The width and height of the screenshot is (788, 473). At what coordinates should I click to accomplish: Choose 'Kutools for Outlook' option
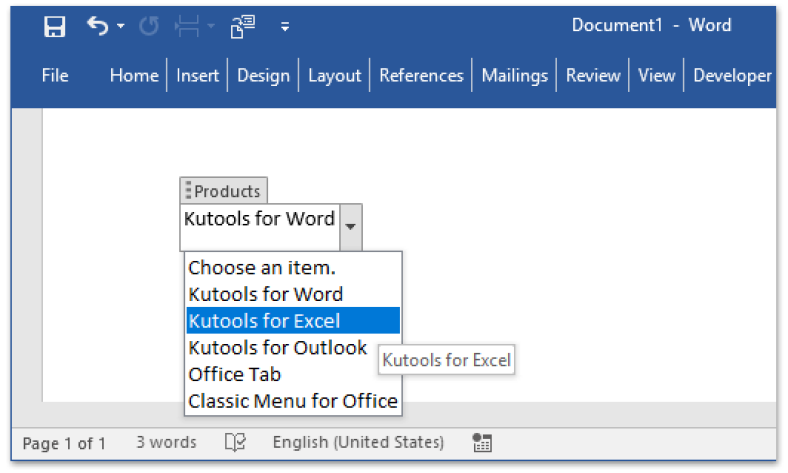coord(278,348)
